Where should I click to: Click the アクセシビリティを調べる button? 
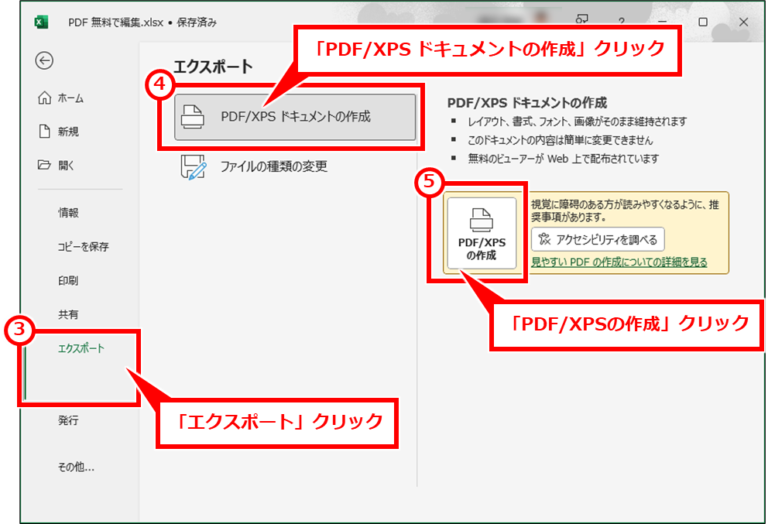pyautogui.click(x=598, y=239)
